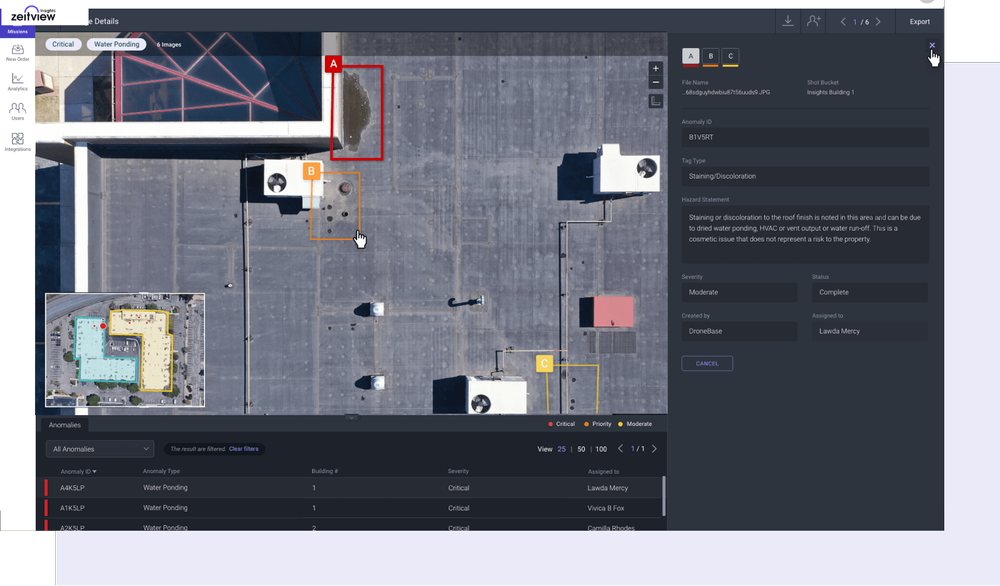The height and width of the screenshot is (586, 1000).
Task: Toggle the Critical filter chip
Action: coord(62,44)
